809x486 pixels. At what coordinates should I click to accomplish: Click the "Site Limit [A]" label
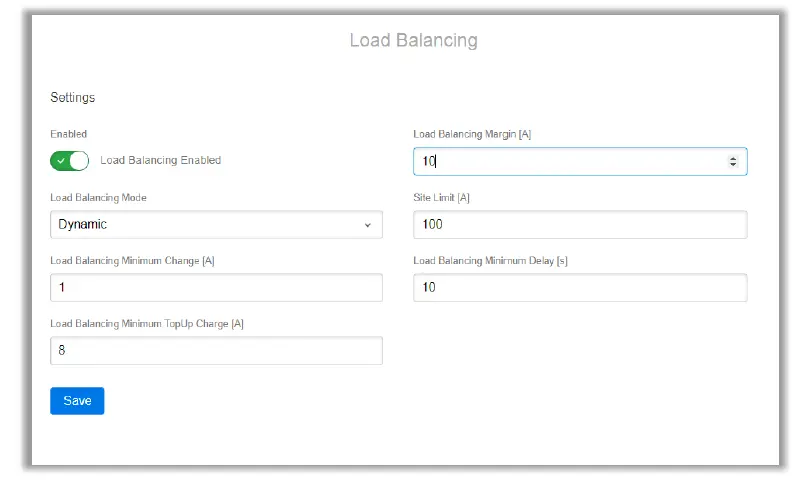pos(441,198)
